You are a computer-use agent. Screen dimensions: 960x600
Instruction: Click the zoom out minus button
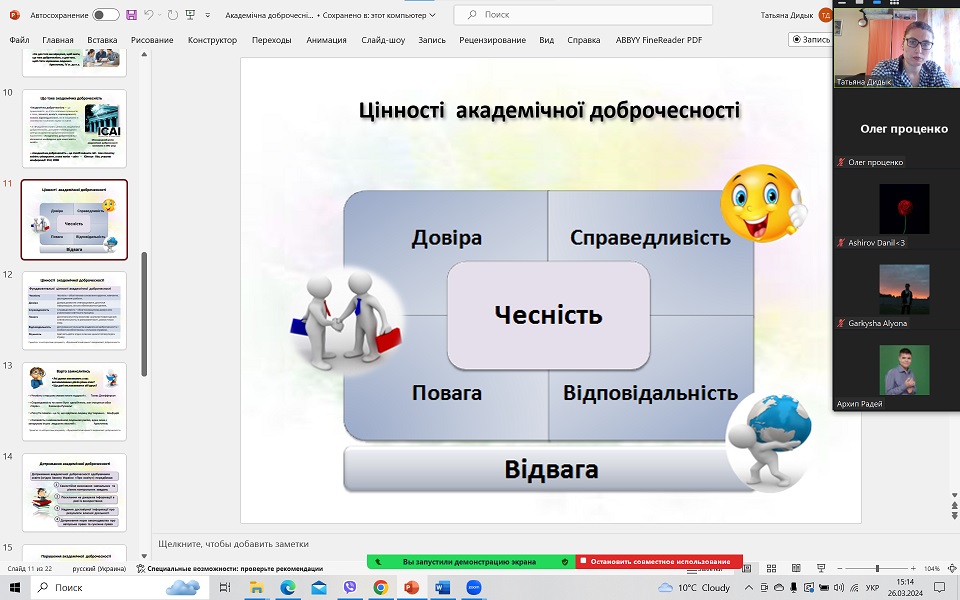(x=839, y=569)
